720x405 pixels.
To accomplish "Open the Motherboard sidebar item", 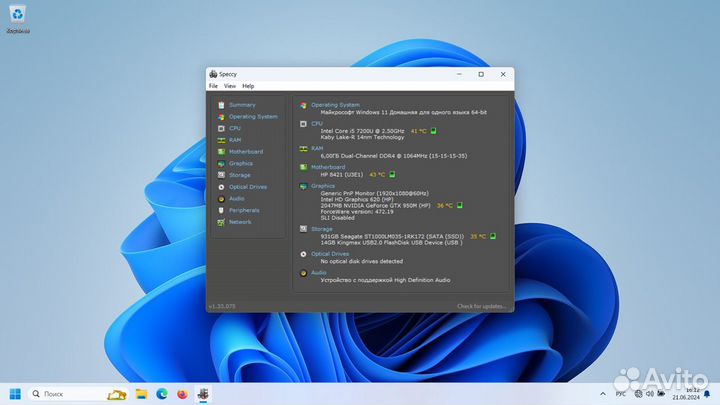I will (x=245, y=152).
